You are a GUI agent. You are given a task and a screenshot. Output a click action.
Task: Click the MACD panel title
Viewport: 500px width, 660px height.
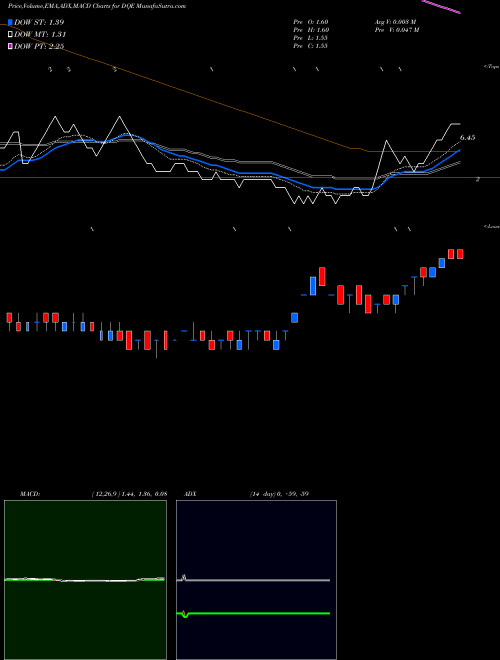[29, 494]
